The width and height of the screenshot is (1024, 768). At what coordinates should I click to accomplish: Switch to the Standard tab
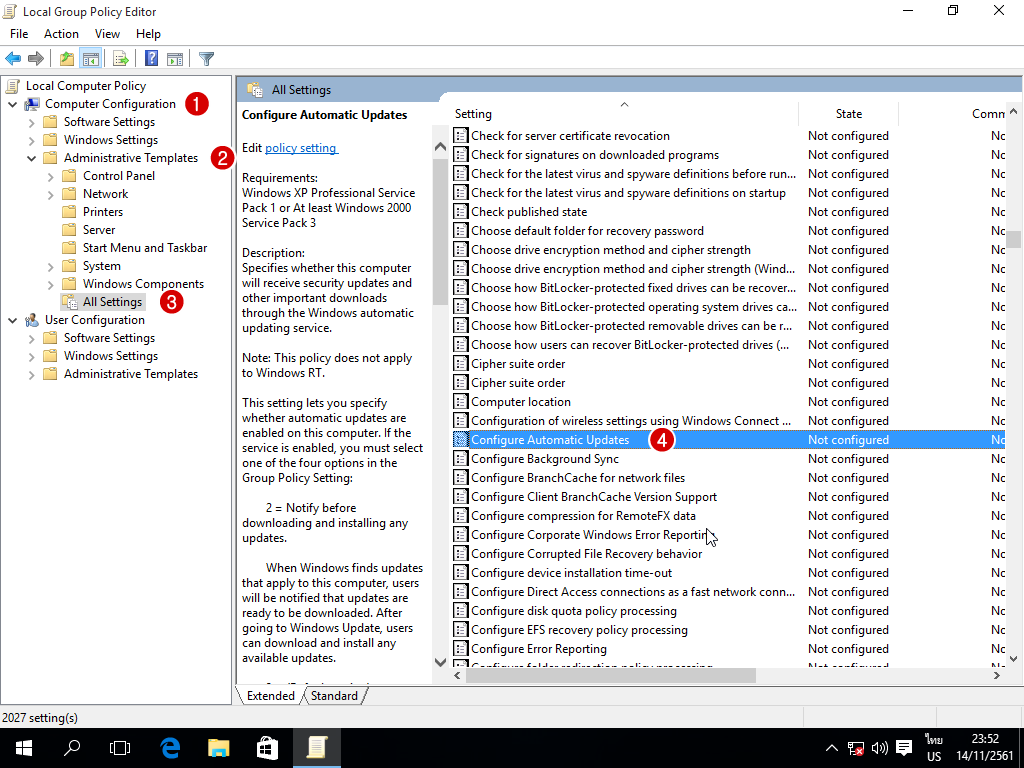[x=334, y=696]
